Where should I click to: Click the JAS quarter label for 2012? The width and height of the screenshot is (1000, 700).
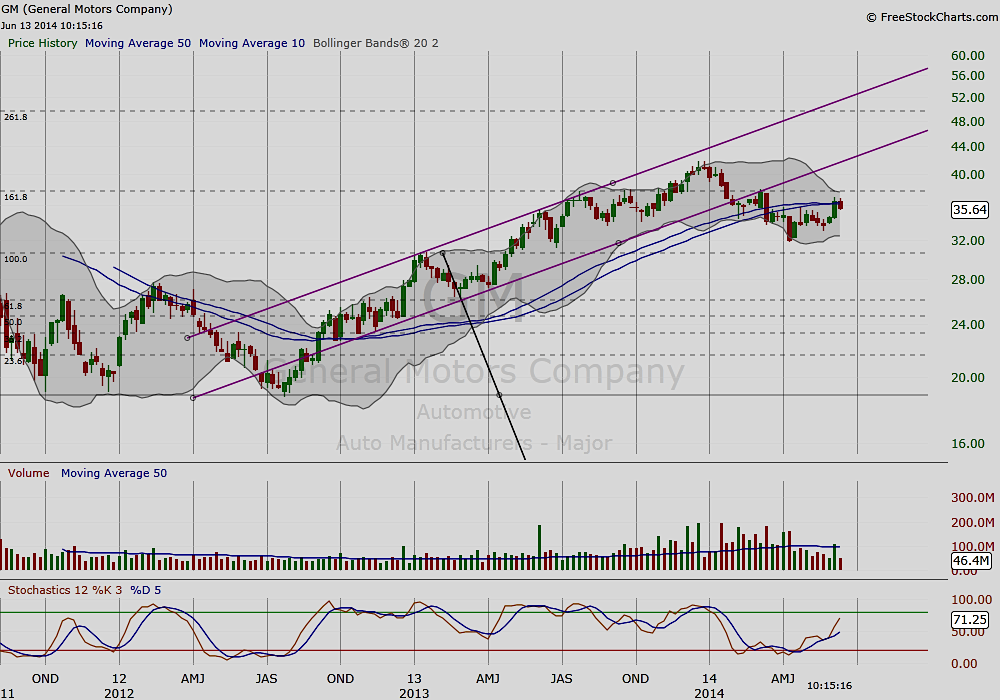pos(267,678)
